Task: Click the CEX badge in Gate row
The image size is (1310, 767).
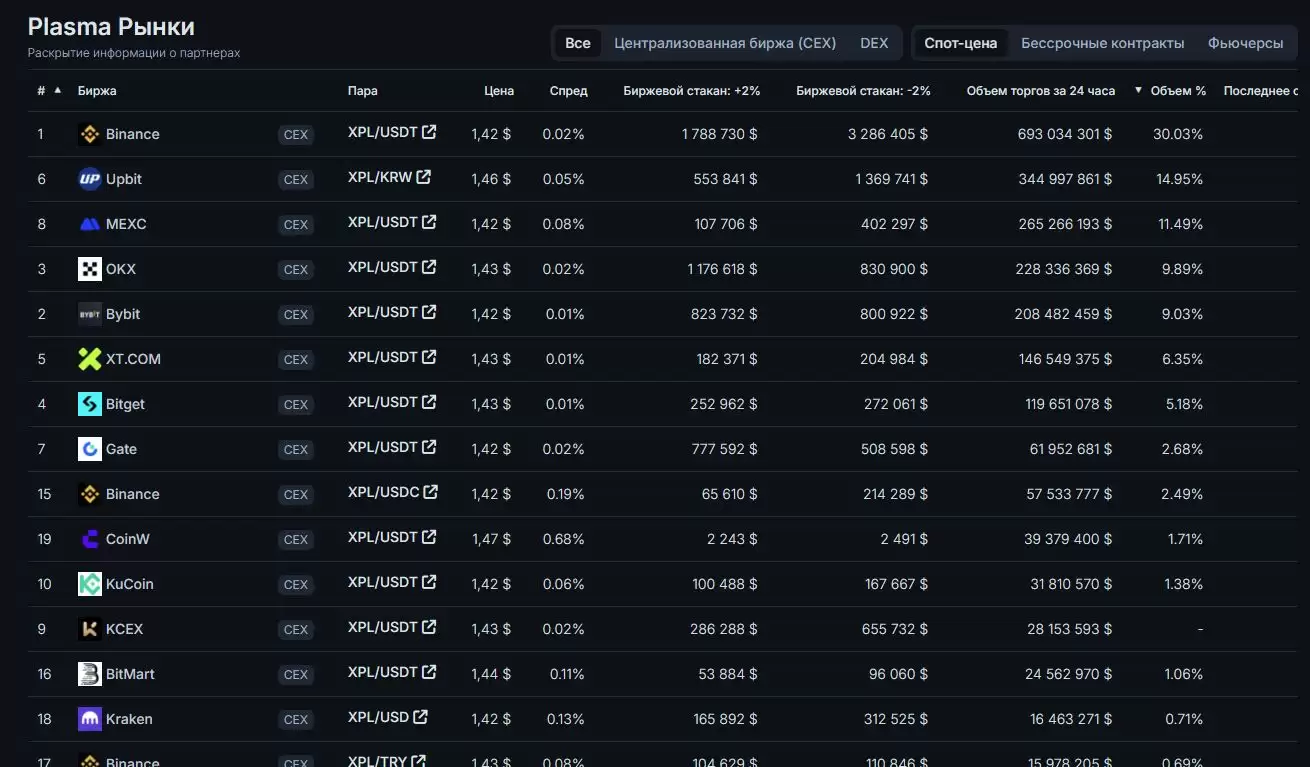Action: [x=296, y=450]
